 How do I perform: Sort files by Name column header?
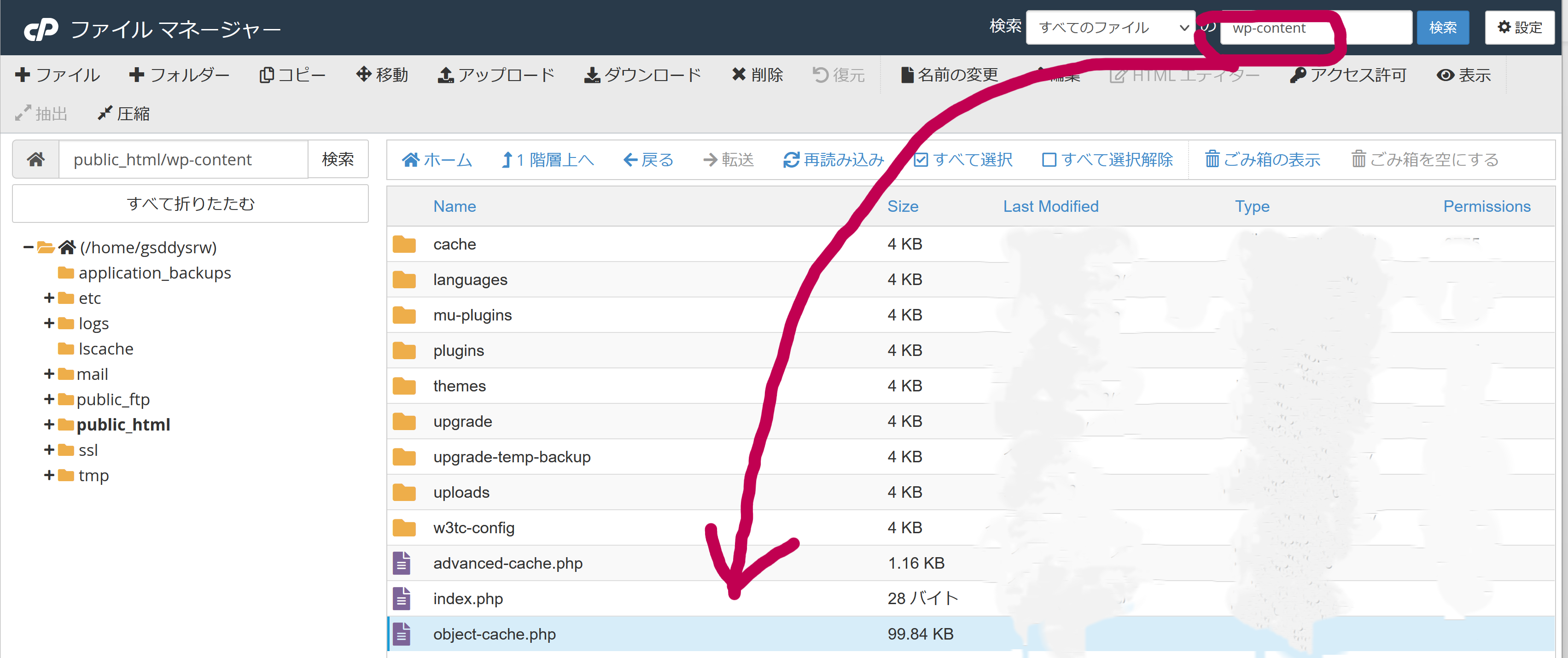[455, 206]
